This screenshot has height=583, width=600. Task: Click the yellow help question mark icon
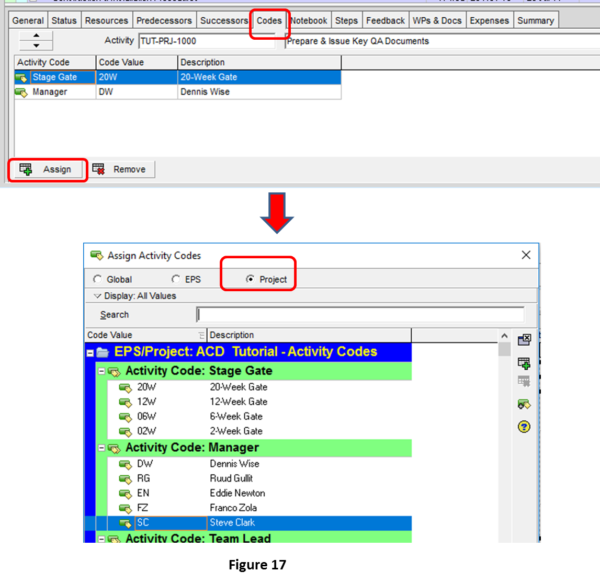(x=524, y=427)
